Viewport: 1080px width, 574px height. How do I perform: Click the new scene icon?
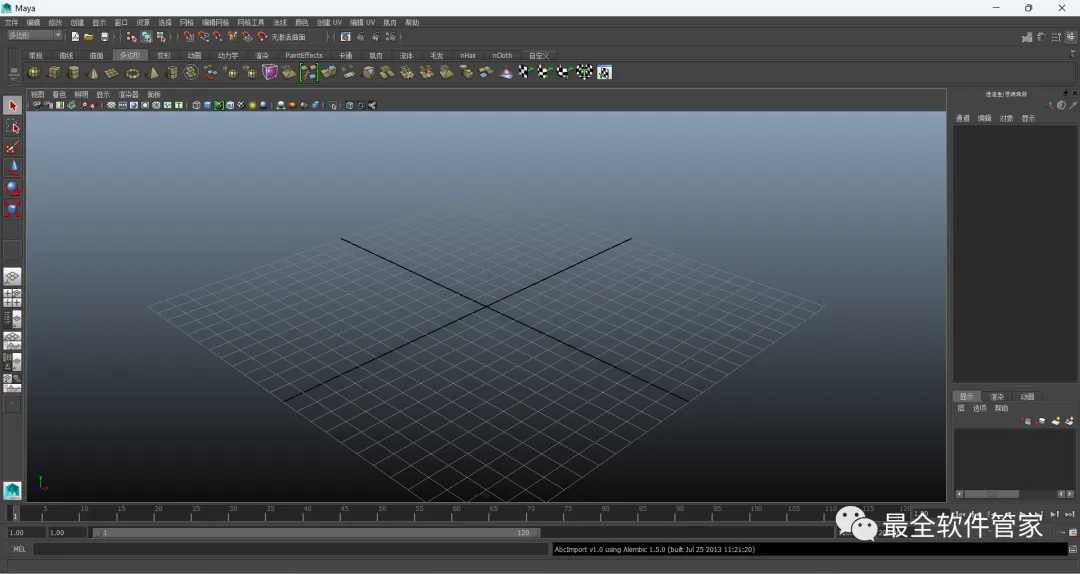point(75,37)
